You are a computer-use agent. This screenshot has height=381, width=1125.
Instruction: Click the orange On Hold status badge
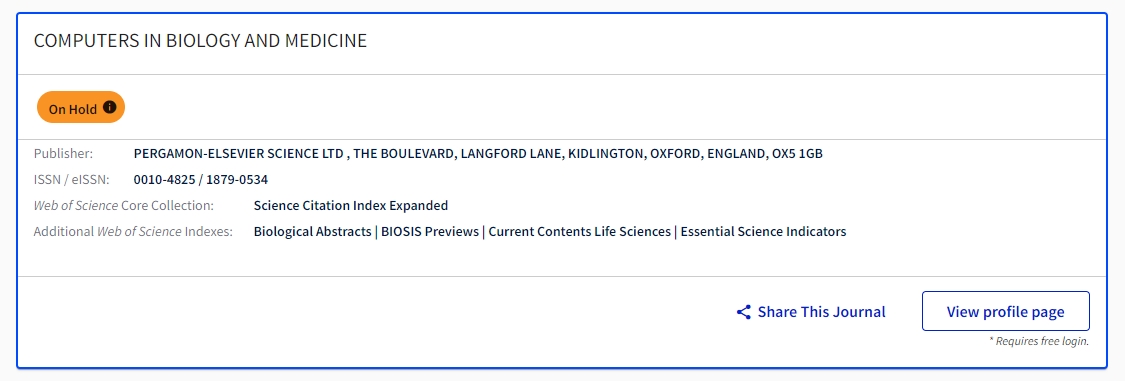[x=81, y=108]
